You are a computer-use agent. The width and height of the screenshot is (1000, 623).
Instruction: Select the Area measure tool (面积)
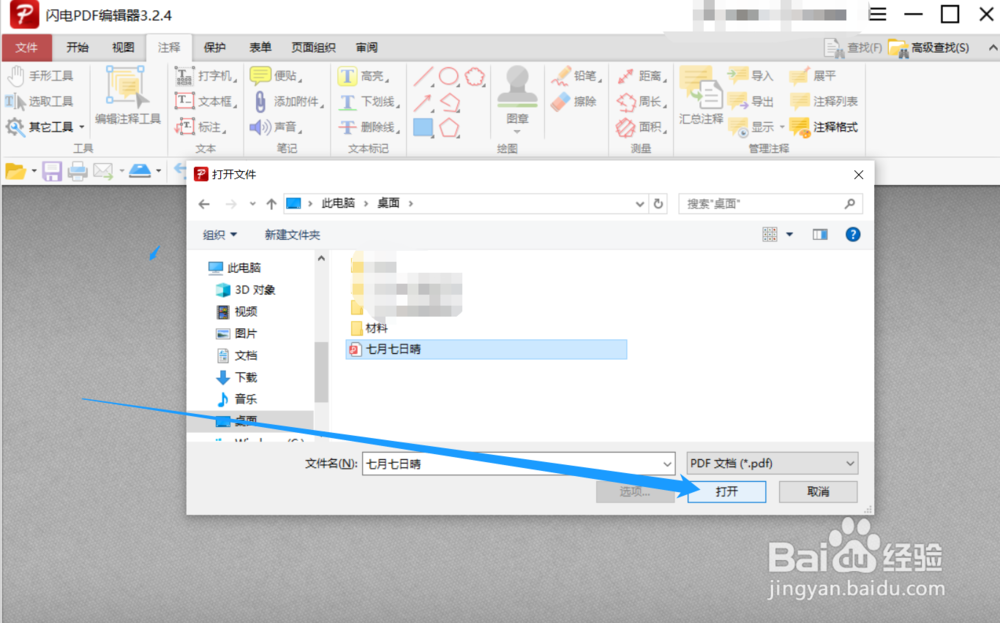point(642,127)
